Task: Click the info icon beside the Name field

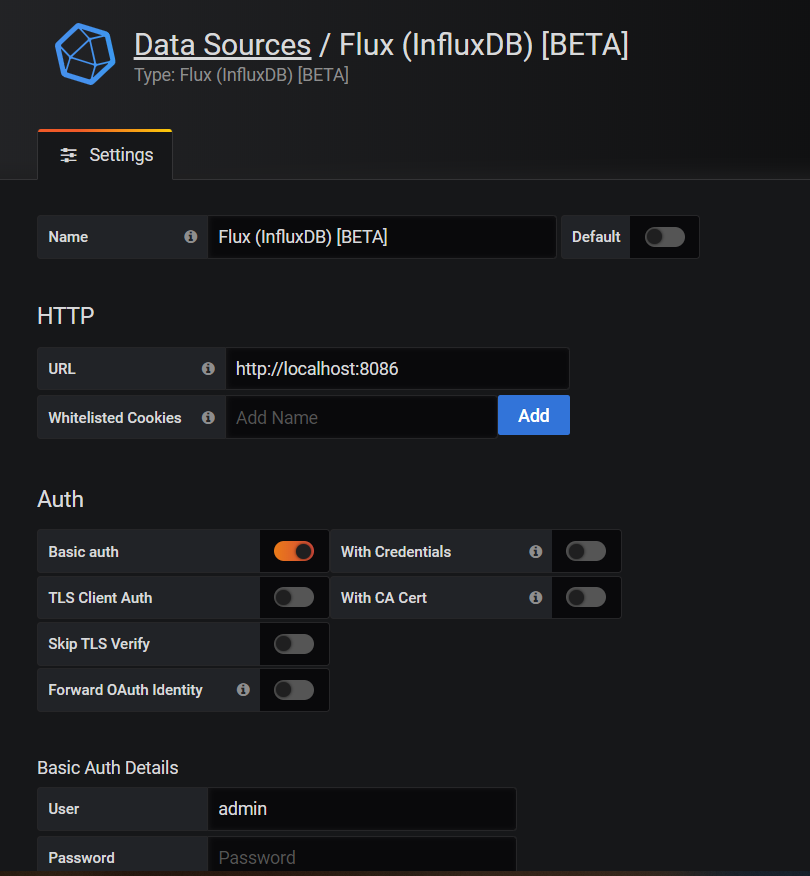Action: point(190,237)
